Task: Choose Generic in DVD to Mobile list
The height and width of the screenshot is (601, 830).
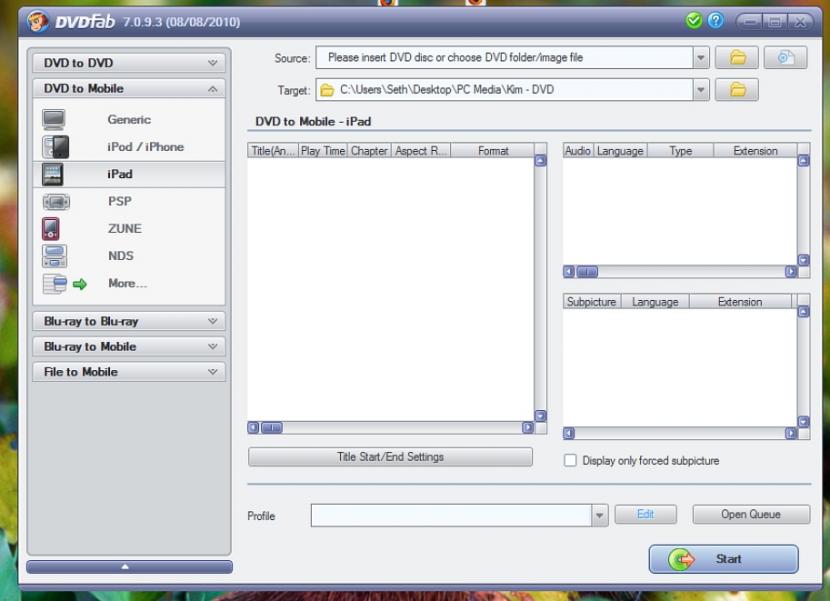Action: (129, 120)
